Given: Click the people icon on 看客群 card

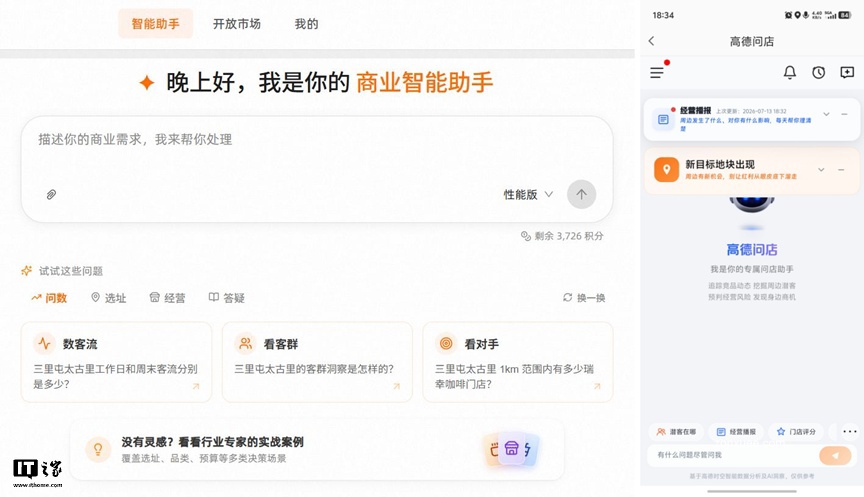Looking at the screenshot, I should pyautogui.click(x=245, y=344).
